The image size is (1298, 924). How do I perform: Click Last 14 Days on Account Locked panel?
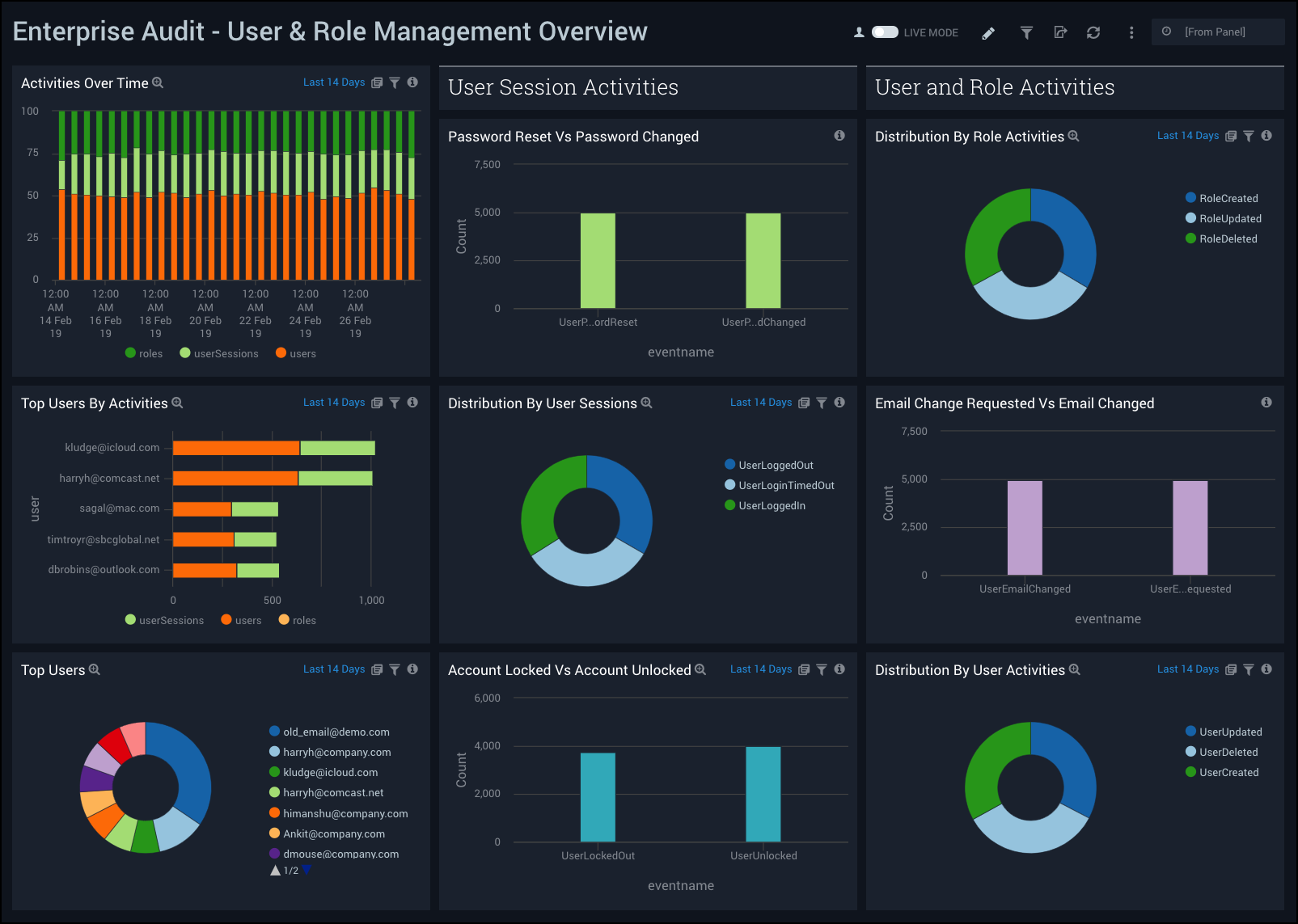coord(761,669)
